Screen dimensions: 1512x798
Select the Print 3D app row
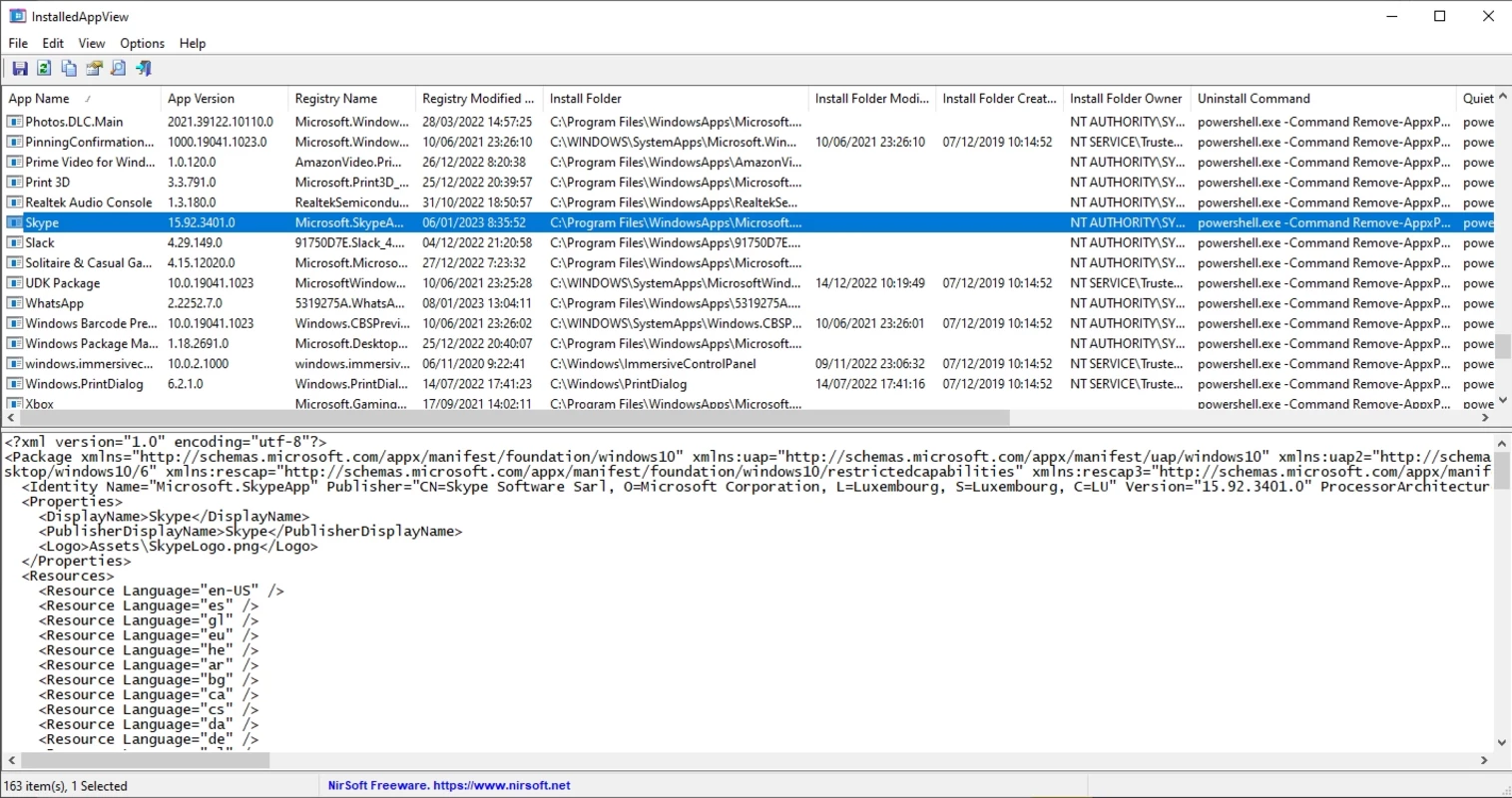point(749,183)
